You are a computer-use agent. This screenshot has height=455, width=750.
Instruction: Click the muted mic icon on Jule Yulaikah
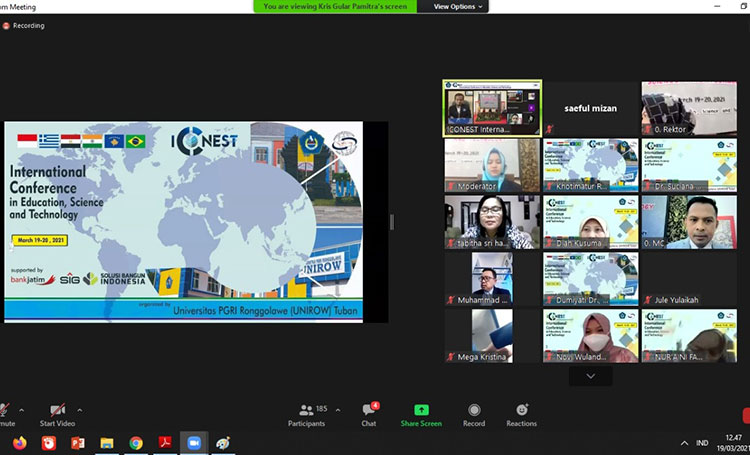[648, 300]
